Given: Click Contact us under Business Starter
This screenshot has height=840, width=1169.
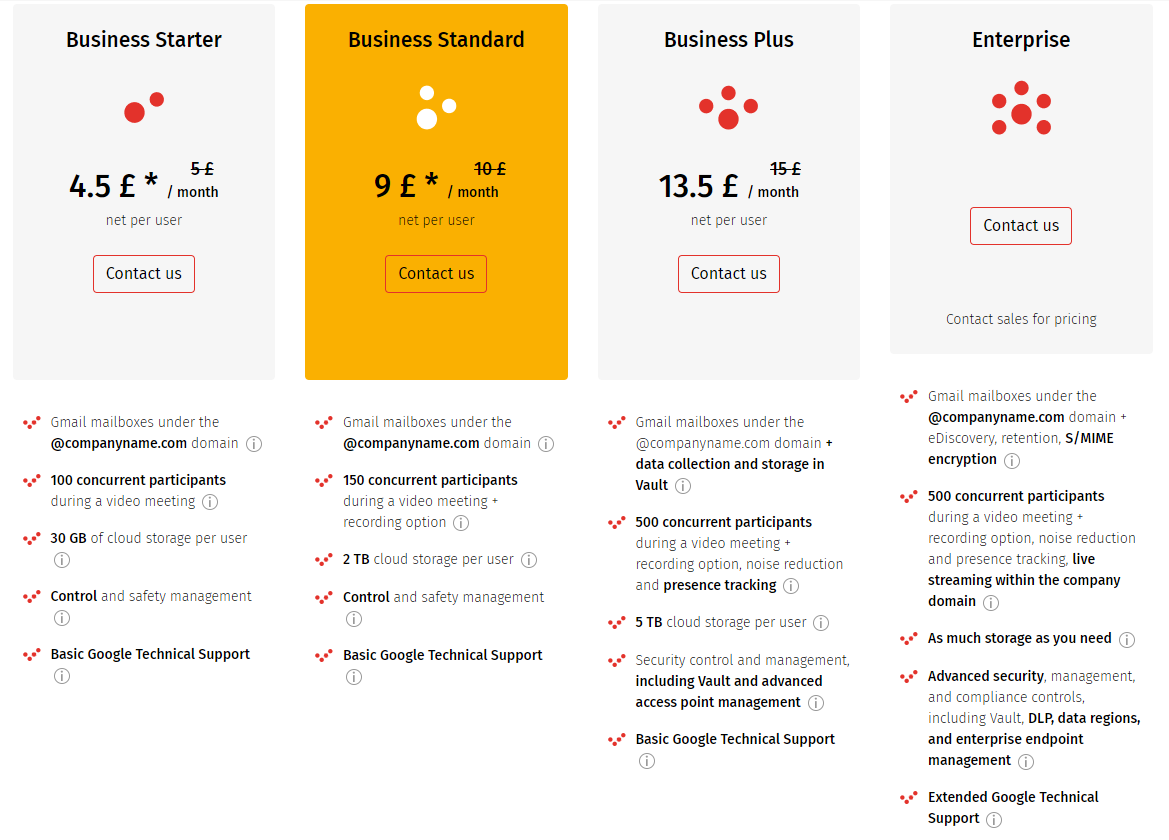Looking at the screenshot, I should point(144,274).
